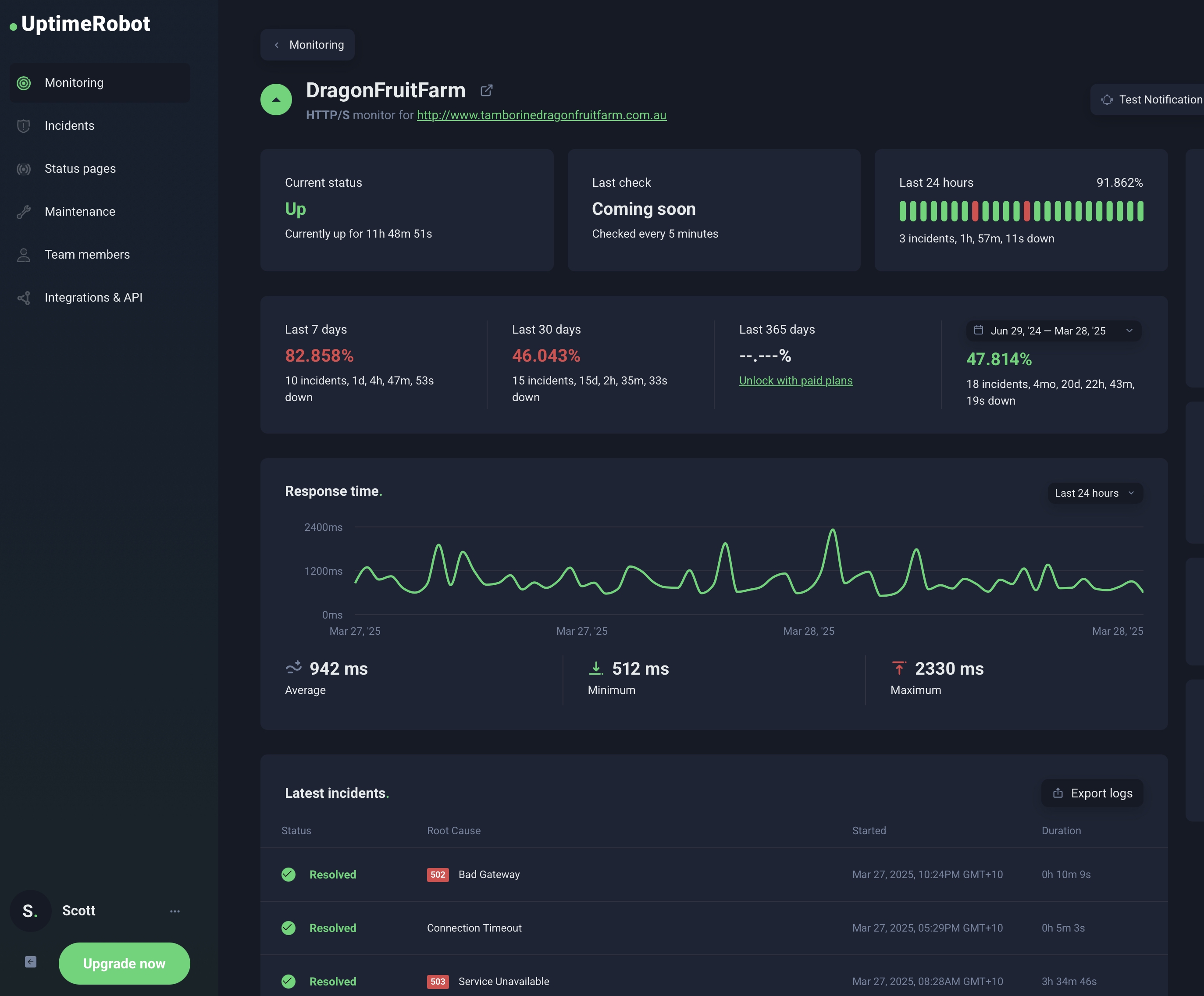Select Maintenance in sidebar
The image size is (1204, 996).
pyautogui.click(x=100, y=212)
